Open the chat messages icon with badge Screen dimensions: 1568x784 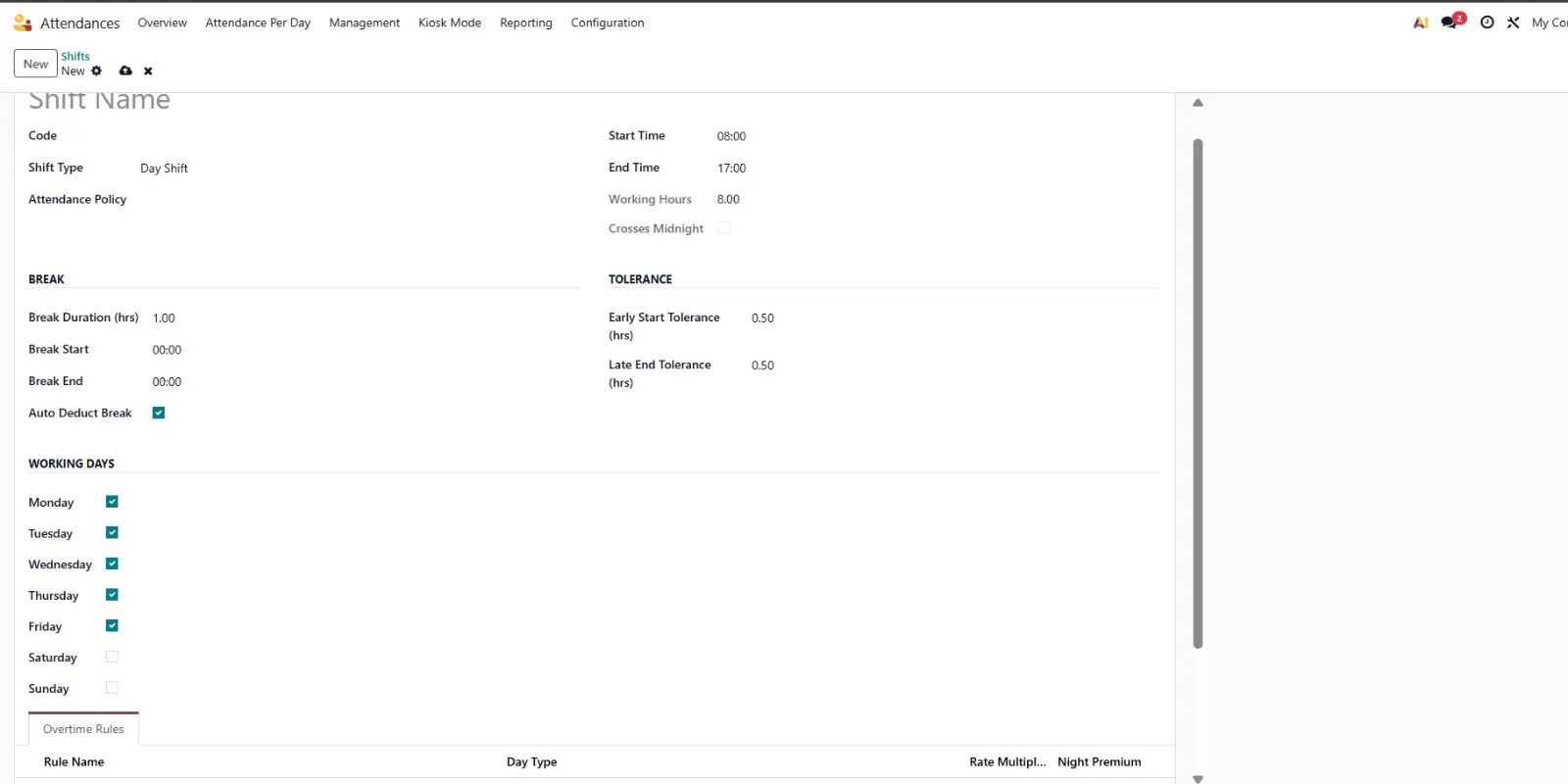(1449, 23)
